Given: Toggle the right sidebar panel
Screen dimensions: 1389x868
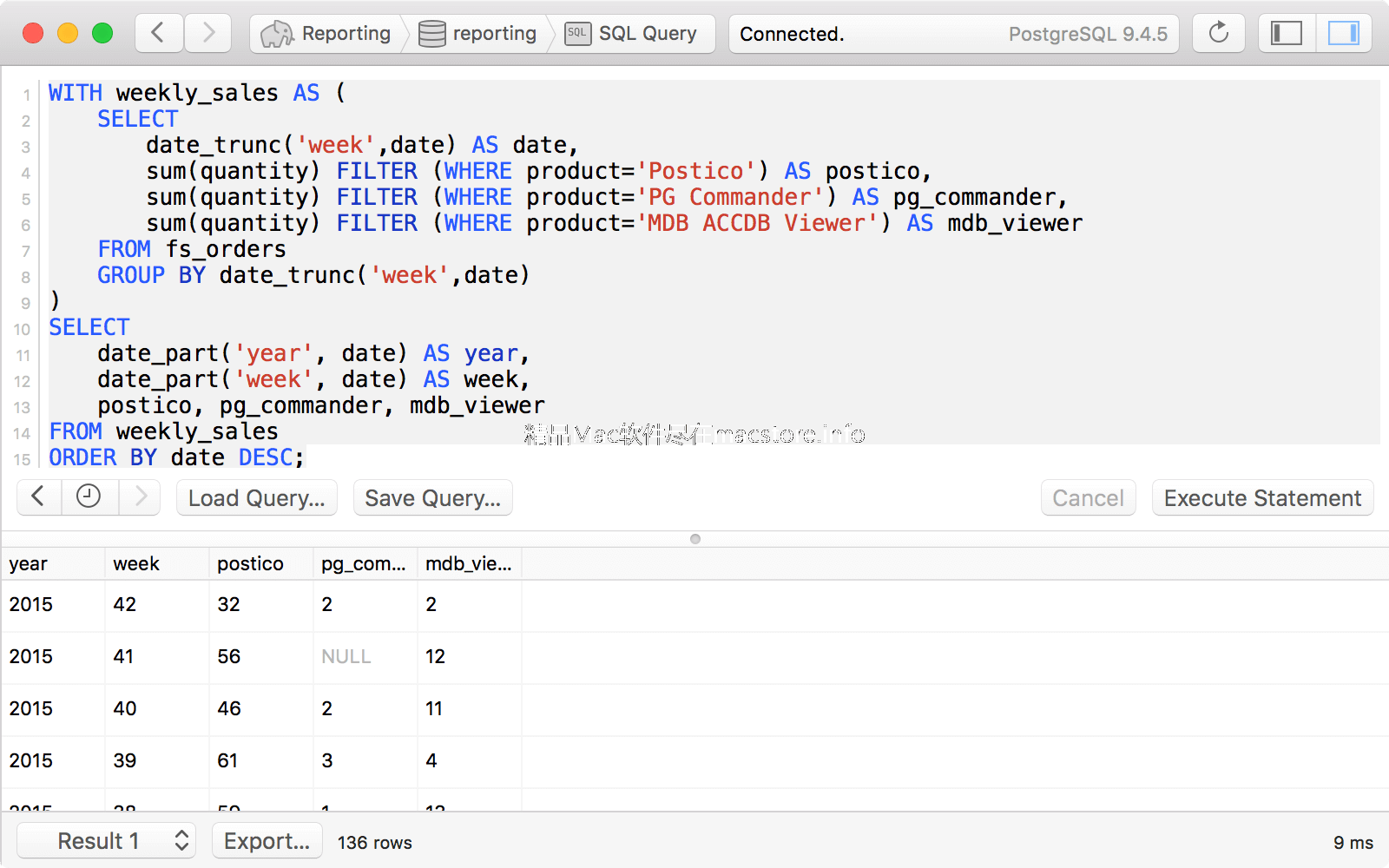Looking at the screenshot, I should coord(1344,33).
